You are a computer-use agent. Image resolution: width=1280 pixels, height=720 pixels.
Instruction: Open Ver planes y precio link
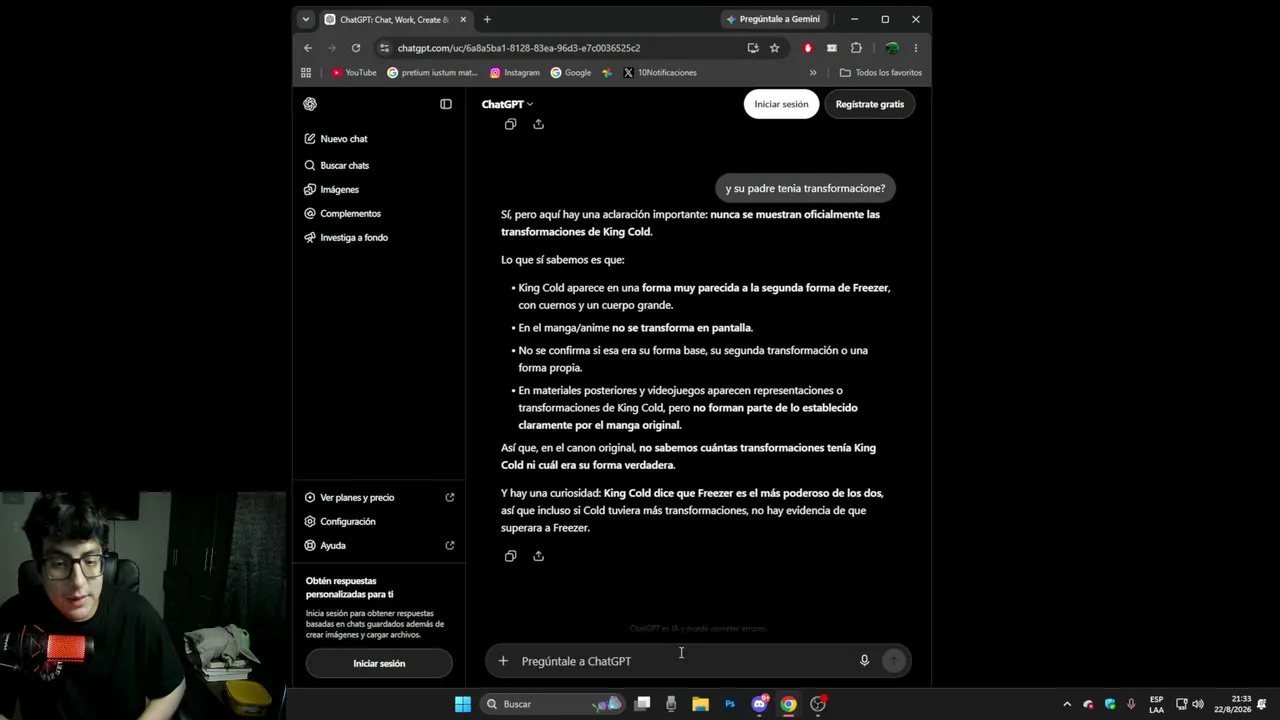click(x=379, y=497)
